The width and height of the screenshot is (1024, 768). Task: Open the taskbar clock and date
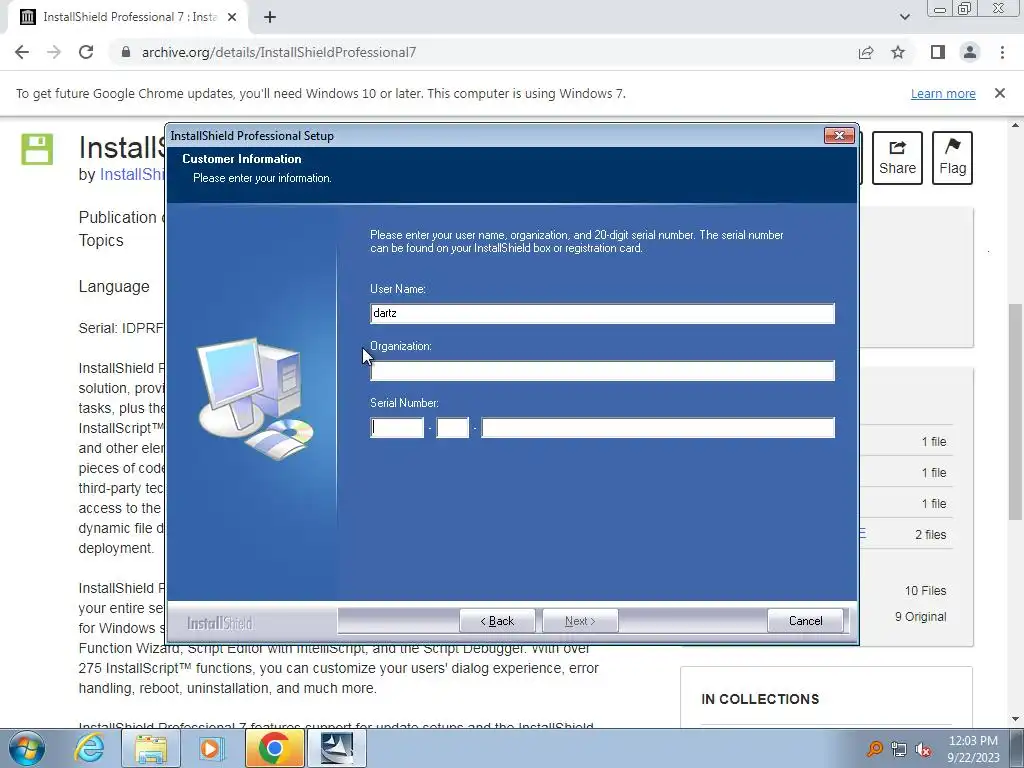pos(973,749)
